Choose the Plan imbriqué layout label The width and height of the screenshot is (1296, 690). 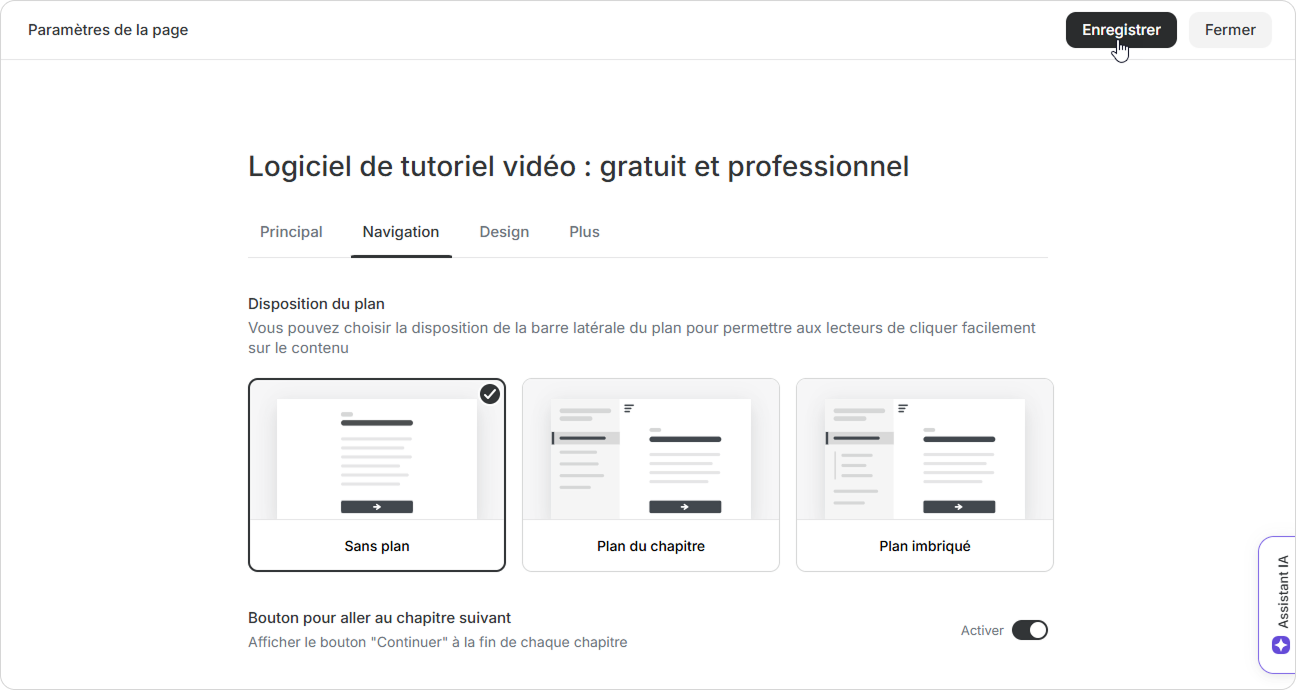pos(925,546)
